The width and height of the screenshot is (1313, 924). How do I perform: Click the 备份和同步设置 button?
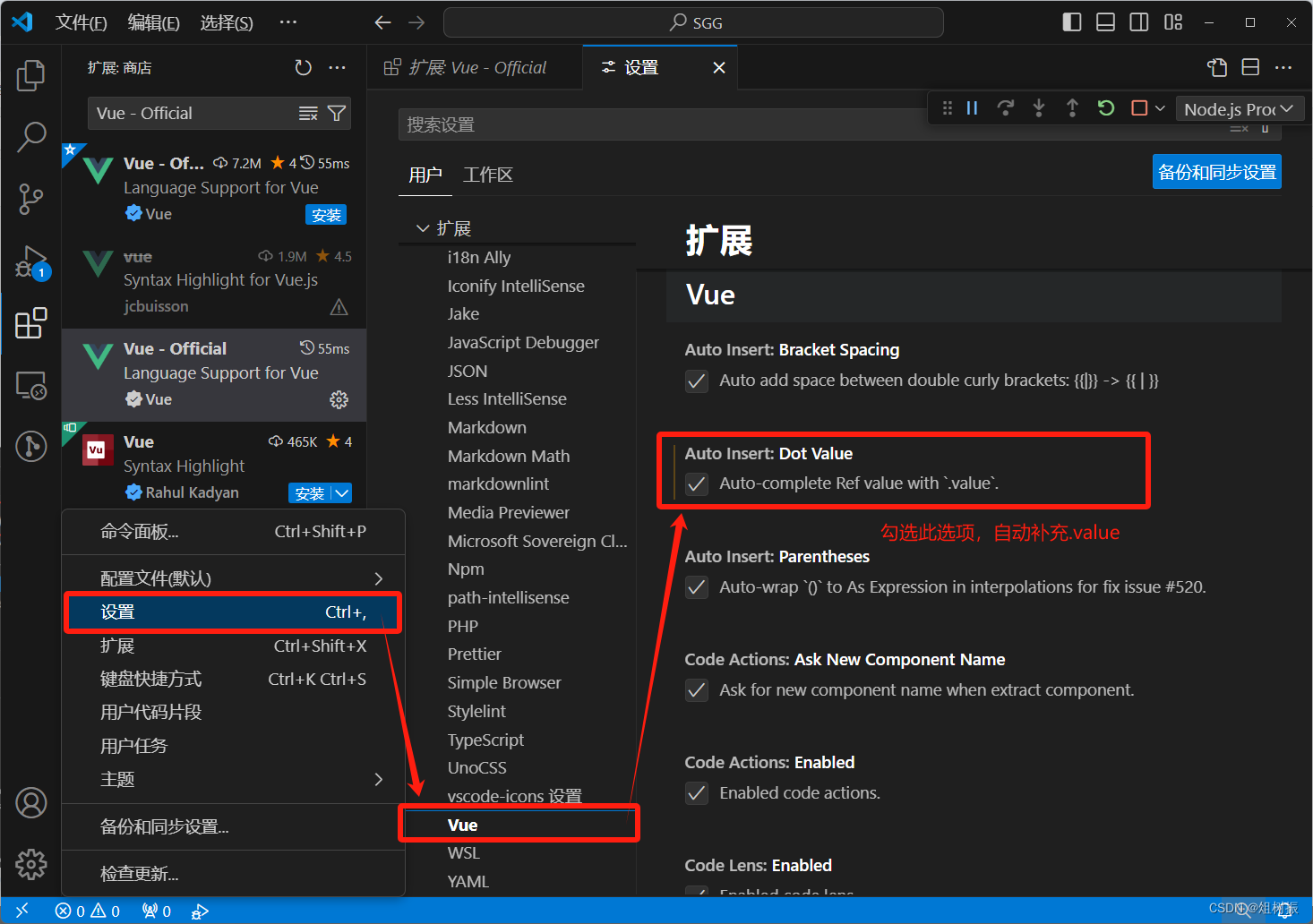coord(1216,172)
